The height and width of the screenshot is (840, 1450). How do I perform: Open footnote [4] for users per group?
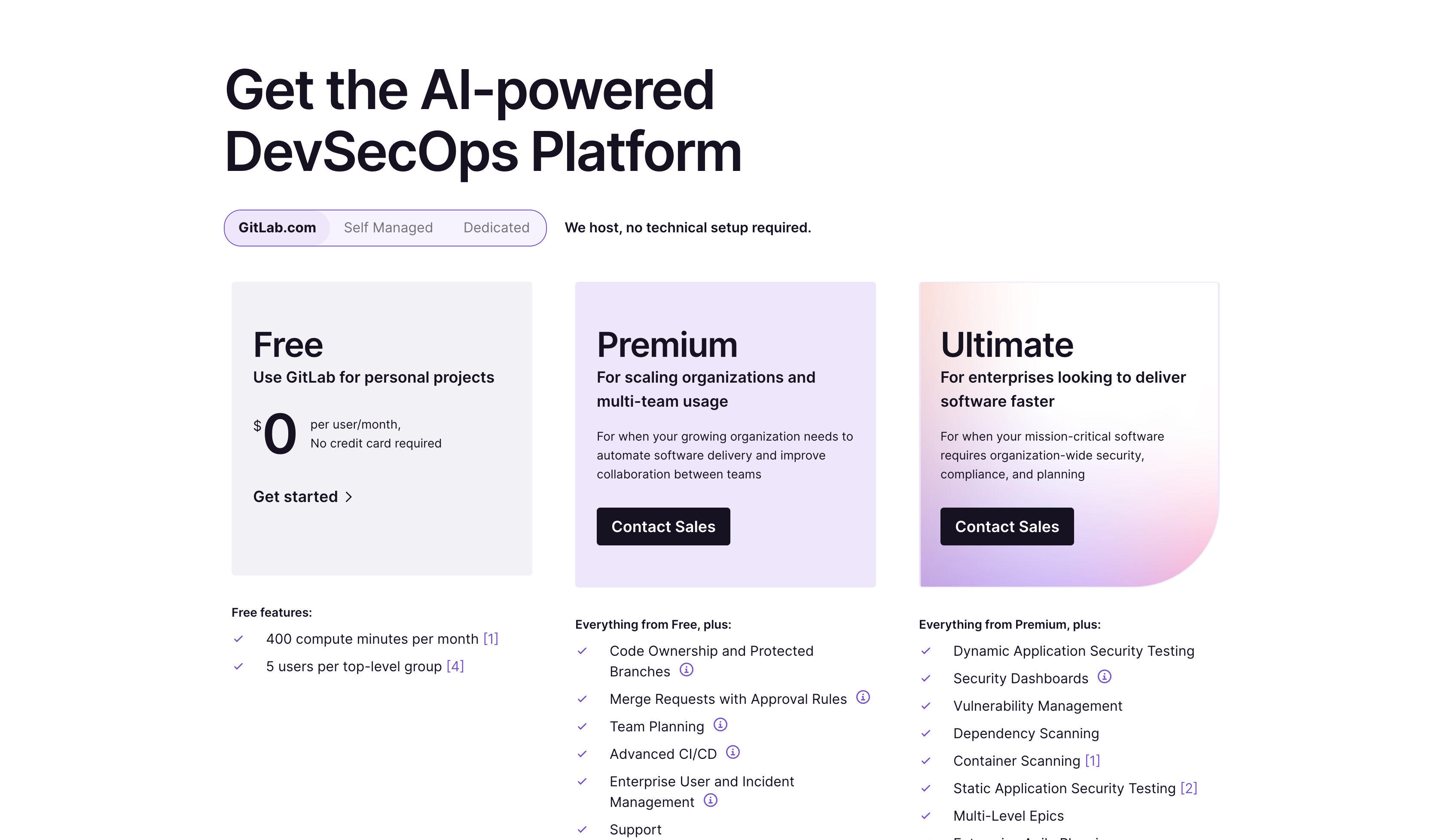(x=455, y=667)
